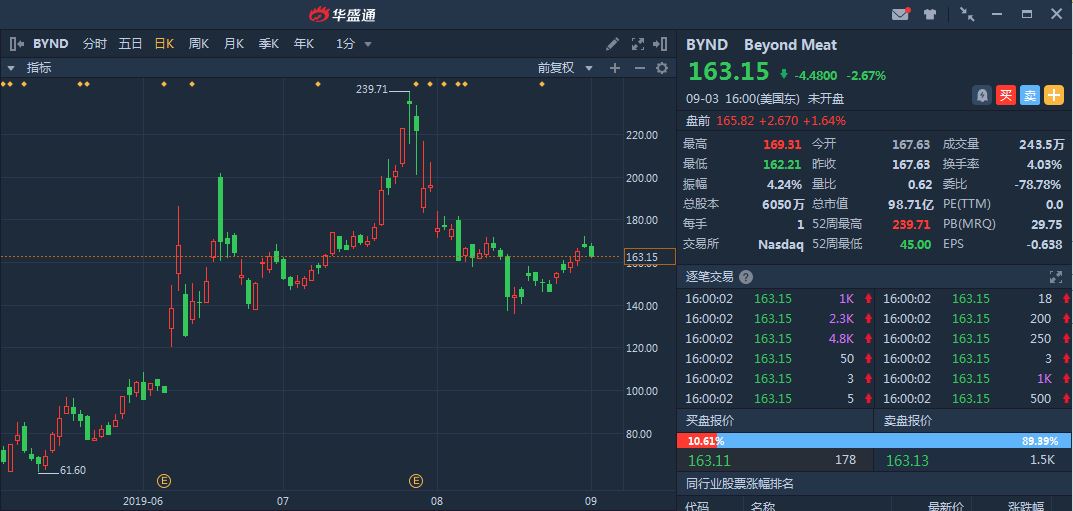1073x511 pixels.
Task: Click pre-market price 165.82
Action: tap(736, 120)
